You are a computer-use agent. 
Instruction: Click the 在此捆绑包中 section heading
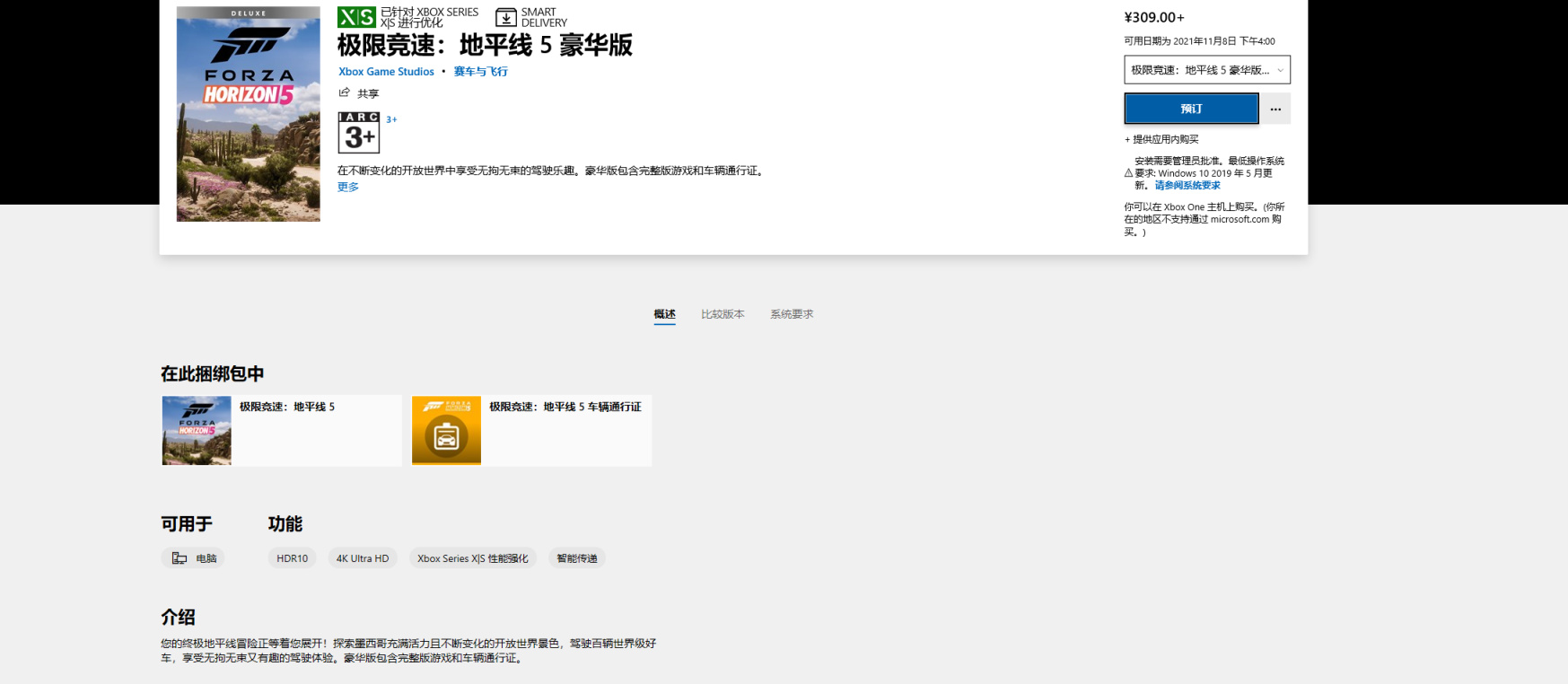click(213, 373)
